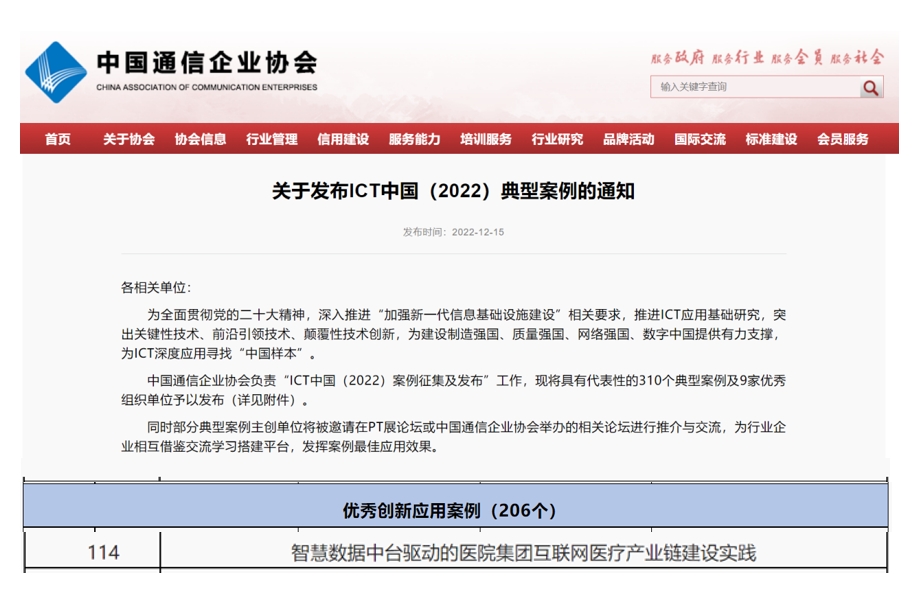914x592 pixels.
Task: Click the slogan 服务政府 服务行业 服务会员 服务社会
Action: 767,58
